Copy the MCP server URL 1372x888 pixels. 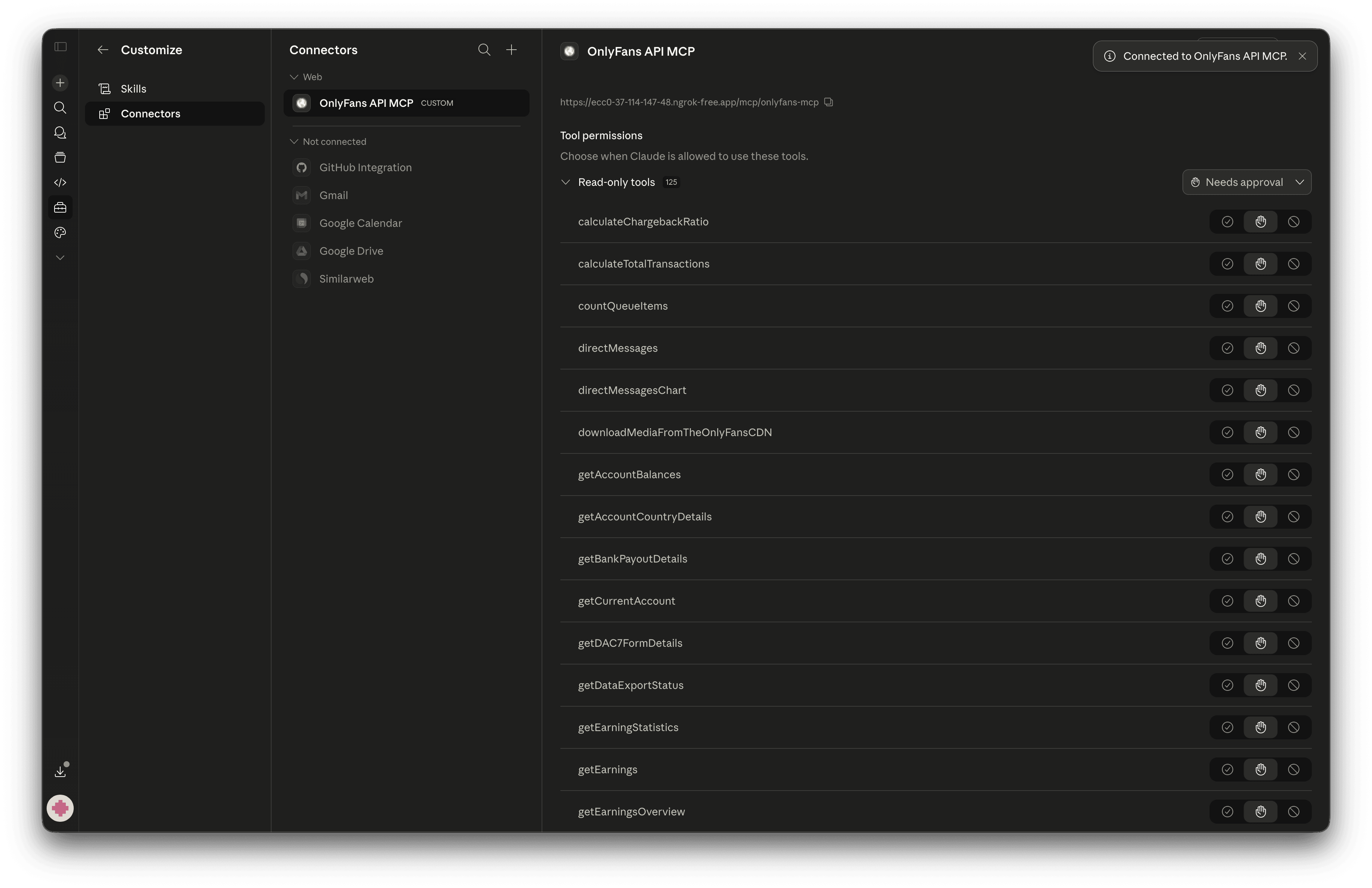coord(829,102)
